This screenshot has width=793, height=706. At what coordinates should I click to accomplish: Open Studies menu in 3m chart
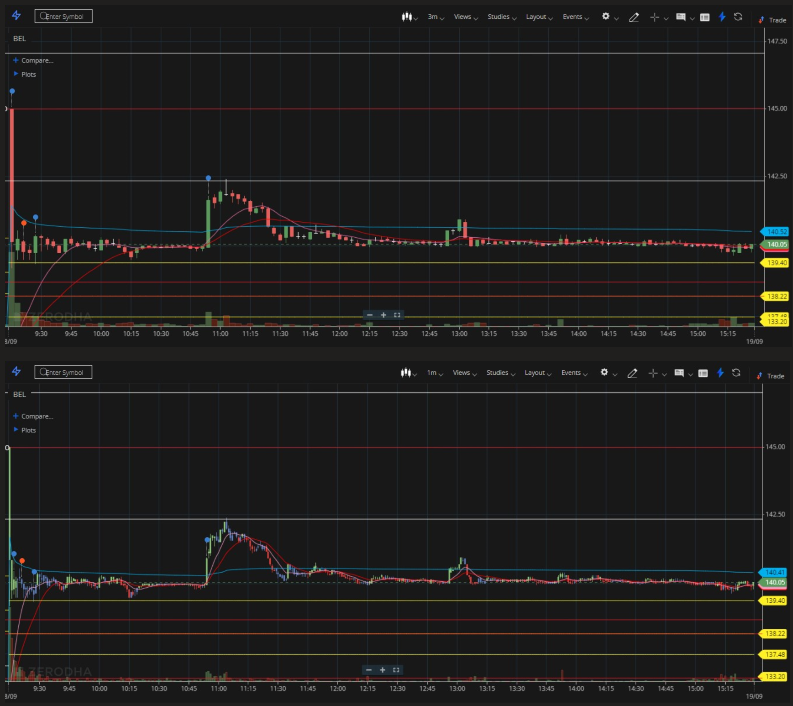pyautogui.click(x=502, y=17)
